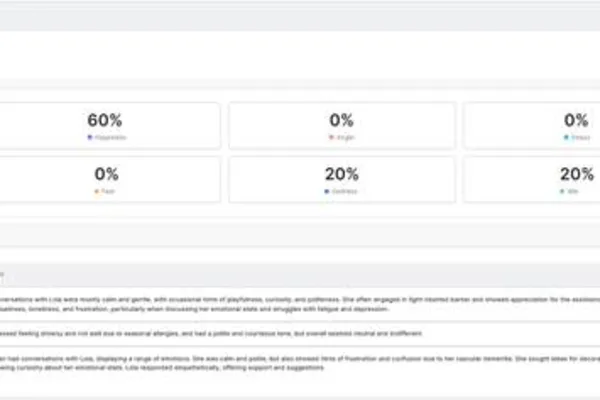Click the green legend dot under right 20%

(x=562, y=191)
